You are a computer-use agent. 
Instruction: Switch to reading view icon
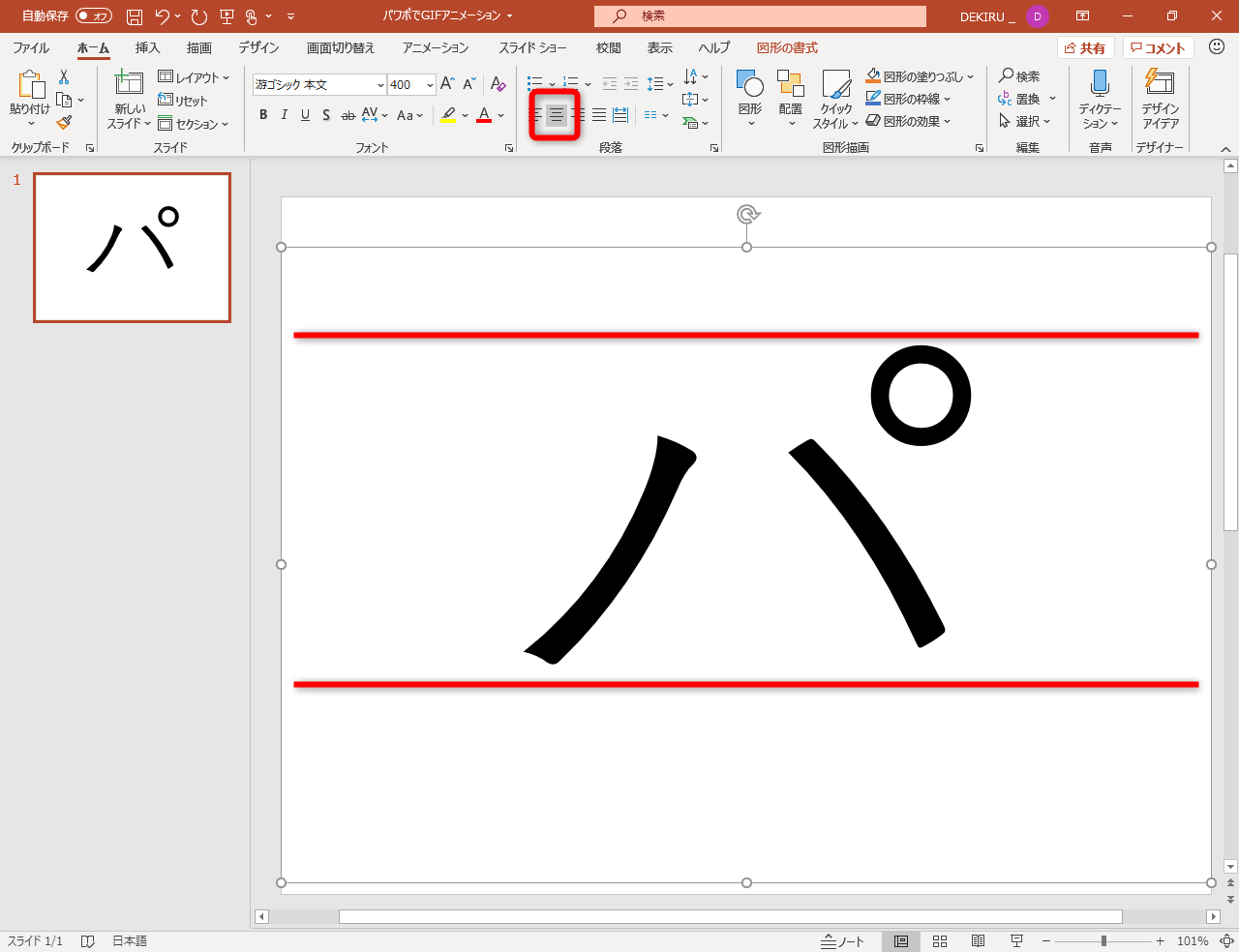[978, 941]
